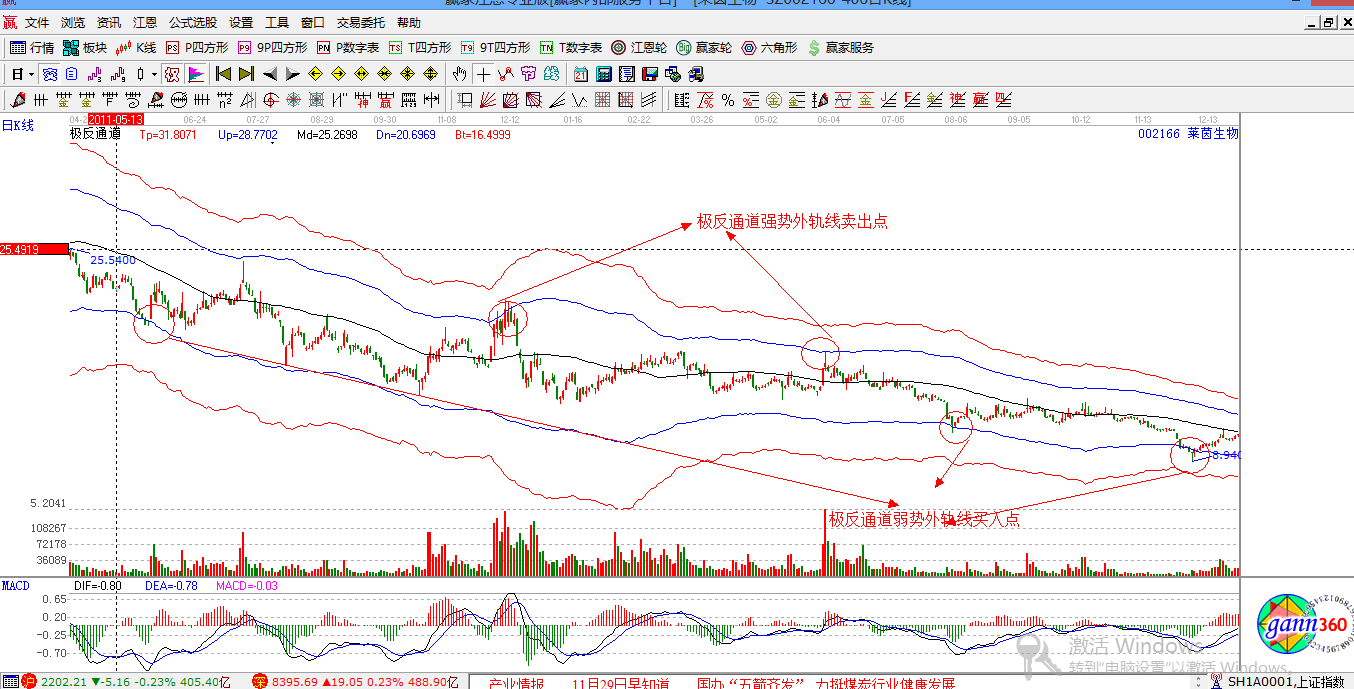Click the 行情 quotes button
The image size is (1354, 689).
coord(32,47)
